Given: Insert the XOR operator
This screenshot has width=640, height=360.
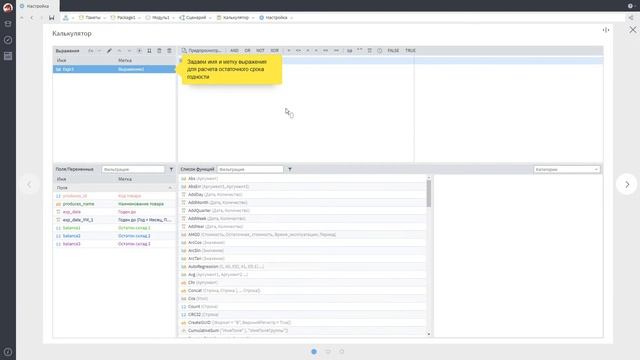Looking at the screenshot, I should click(274, 50).
